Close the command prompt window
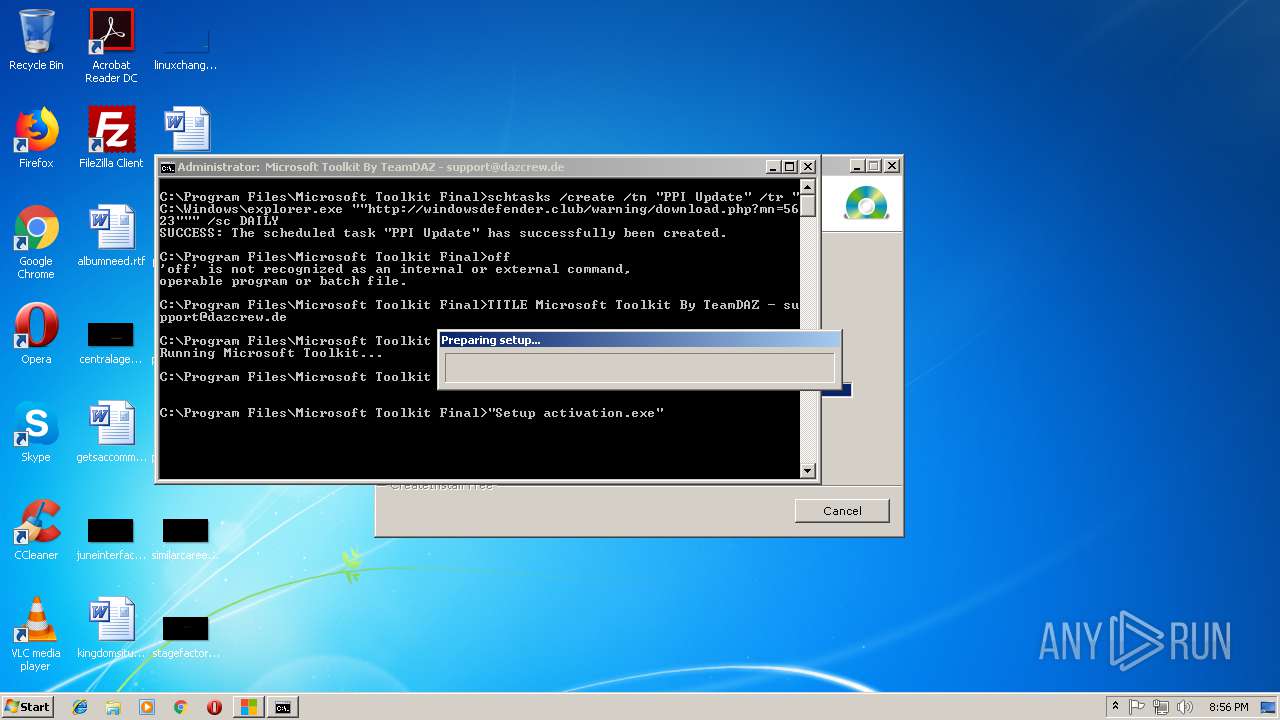Image resolution: width=1280 pixels, height=720 pixels. pyautogui.click(x=808, y=167)
